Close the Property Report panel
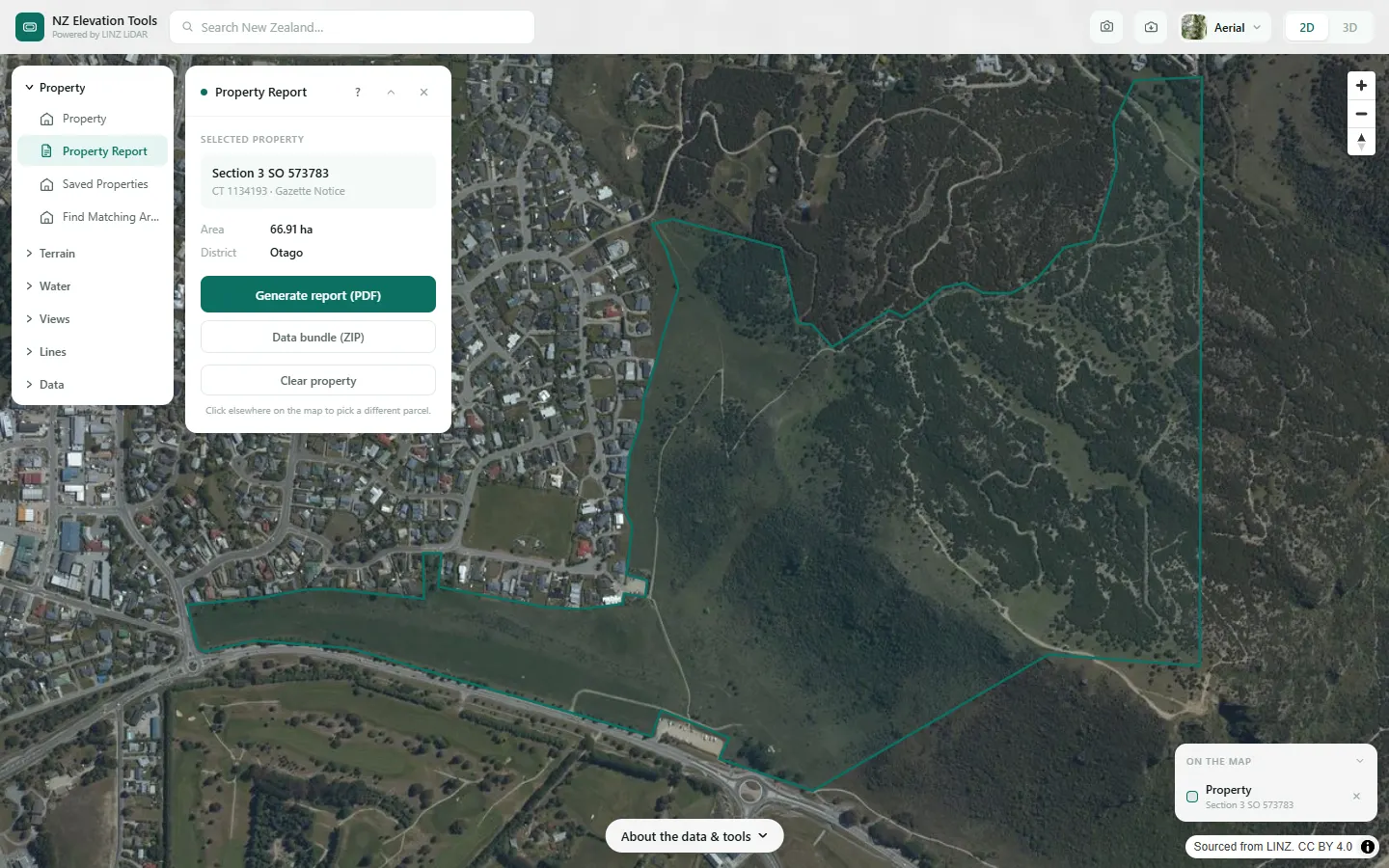 [423, 93]
